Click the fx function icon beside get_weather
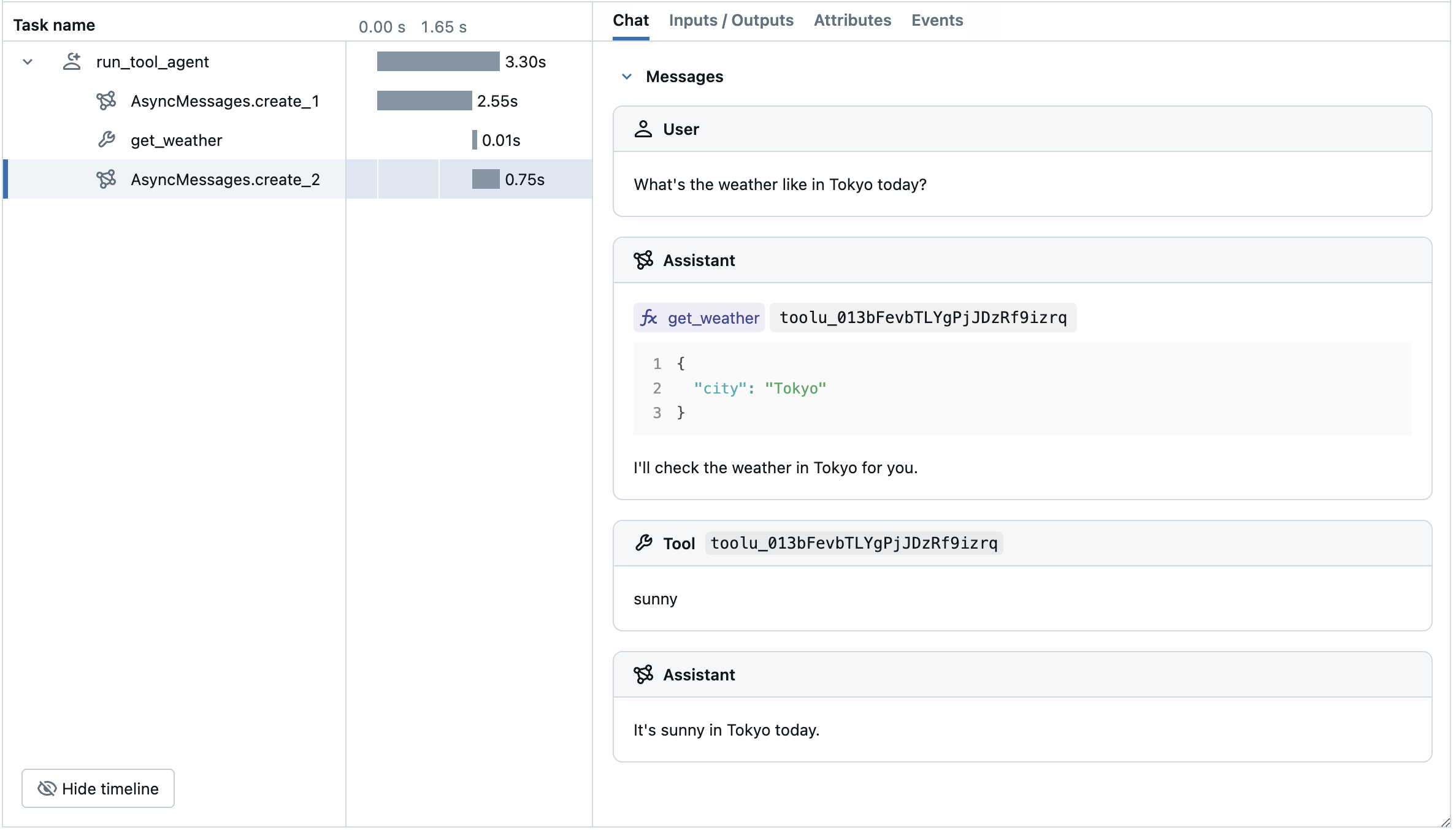Image resolution: width=1456 pixels, height=830 pixels. coord(649,318)
